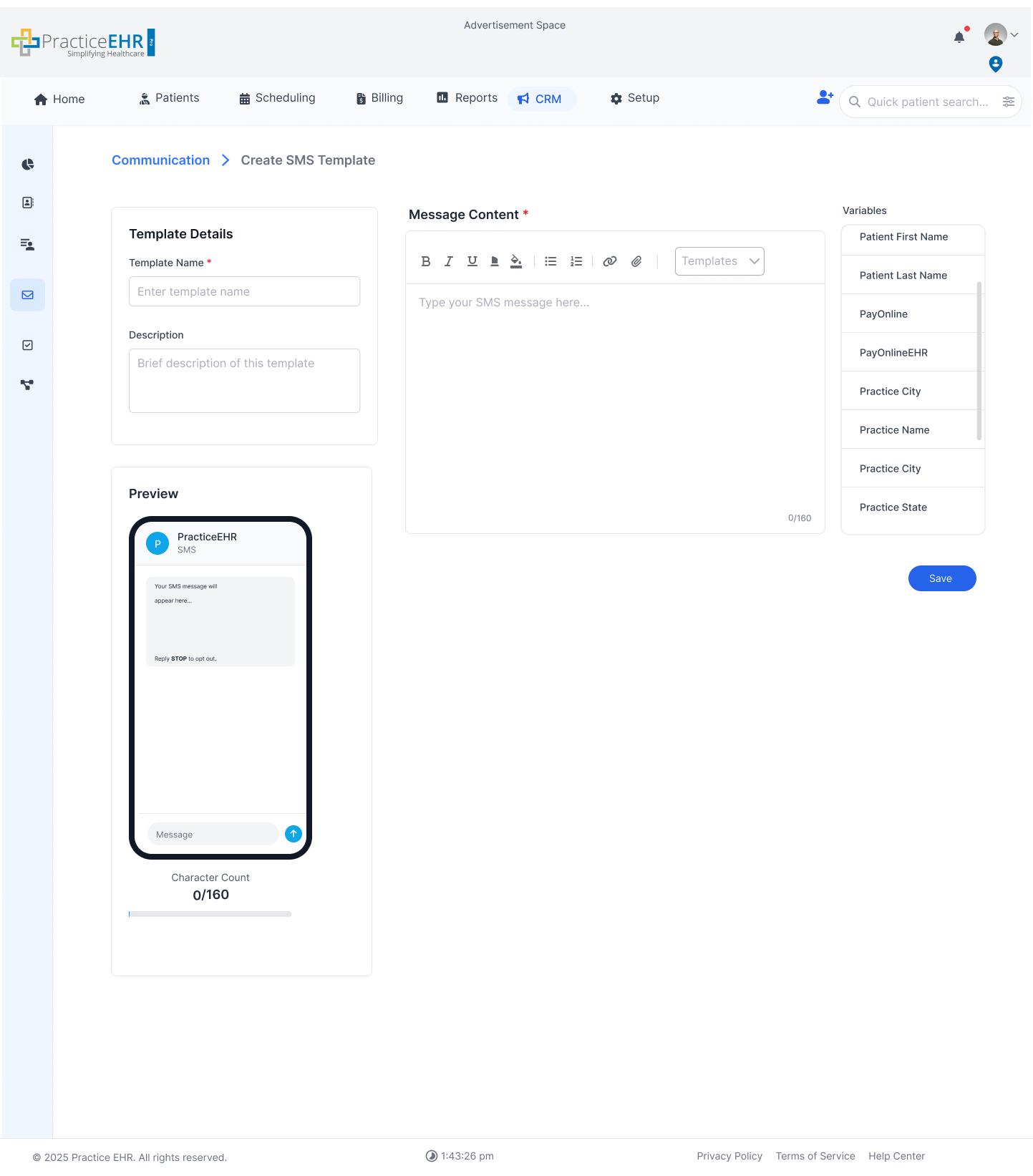Image resolution: width=1033 pixels, height=1176 pixels.
Task: Open the Billing menu
Action: (x=379, y=98)
